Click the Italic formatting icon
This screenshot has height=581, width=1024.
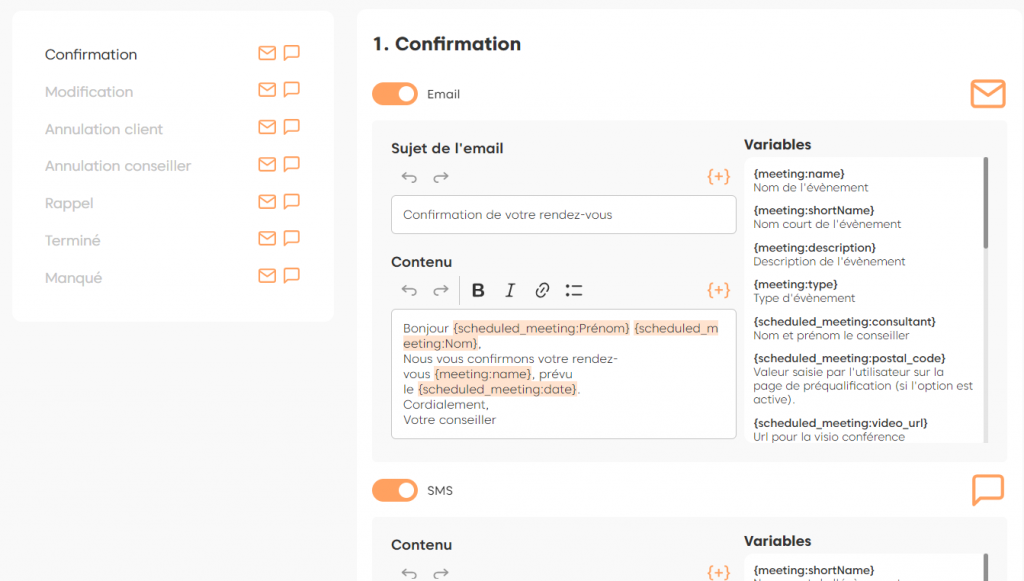coord(510,290)
